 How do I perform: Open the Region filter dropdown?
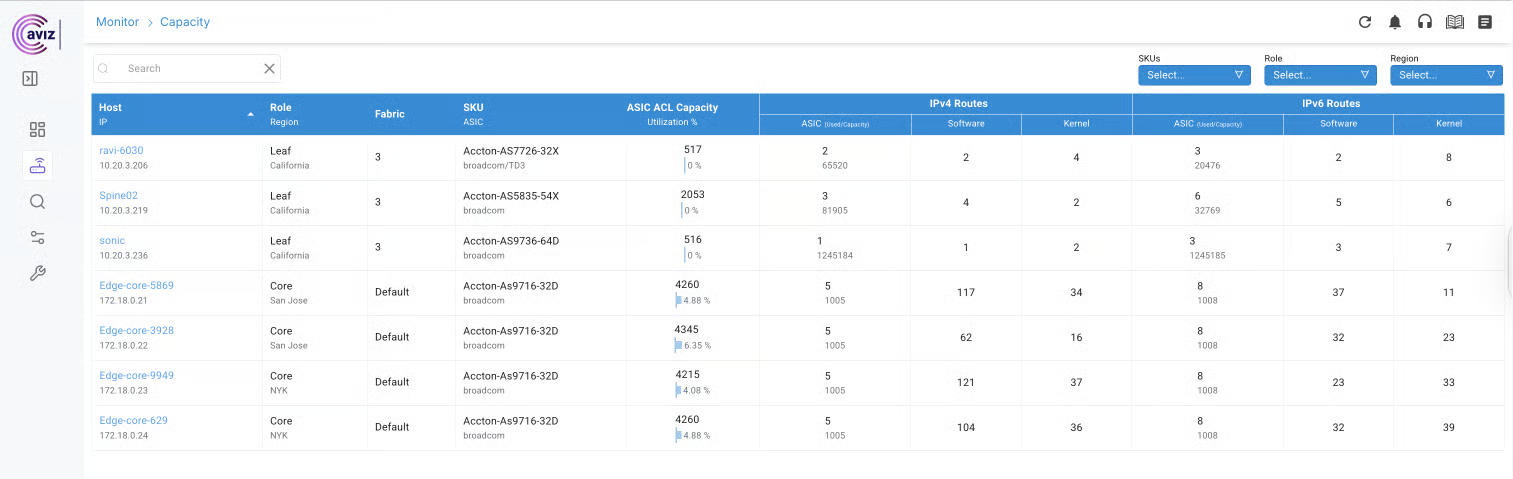coord(1446,75)
